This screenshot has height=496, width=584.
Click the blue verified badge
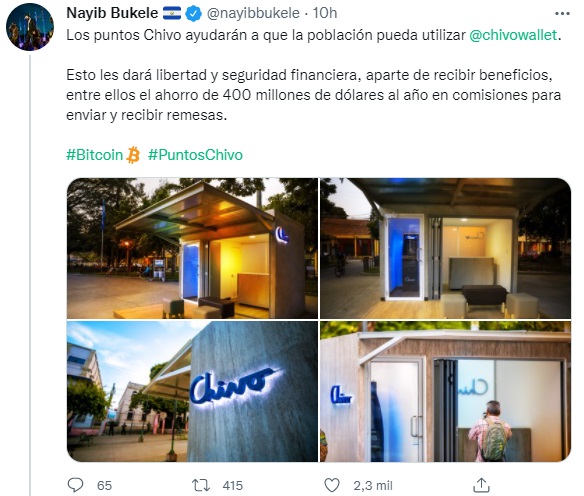(193, 14)
